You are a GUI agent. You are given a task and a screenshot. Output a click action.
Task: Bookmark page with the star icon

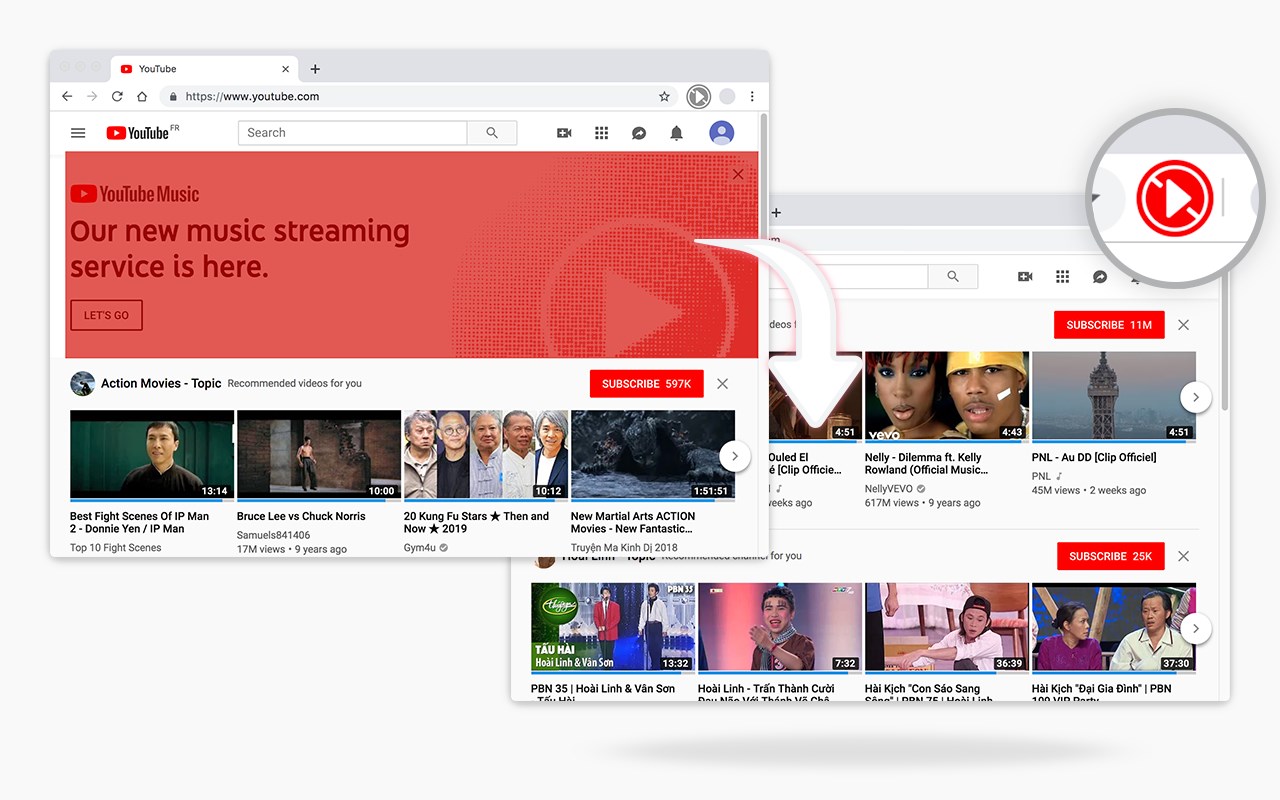point(664,97)
